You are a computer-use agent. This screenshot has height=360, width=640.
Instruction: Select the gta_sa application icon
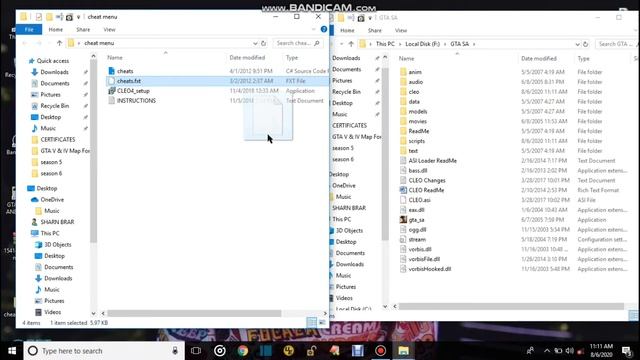coord(403,220)
